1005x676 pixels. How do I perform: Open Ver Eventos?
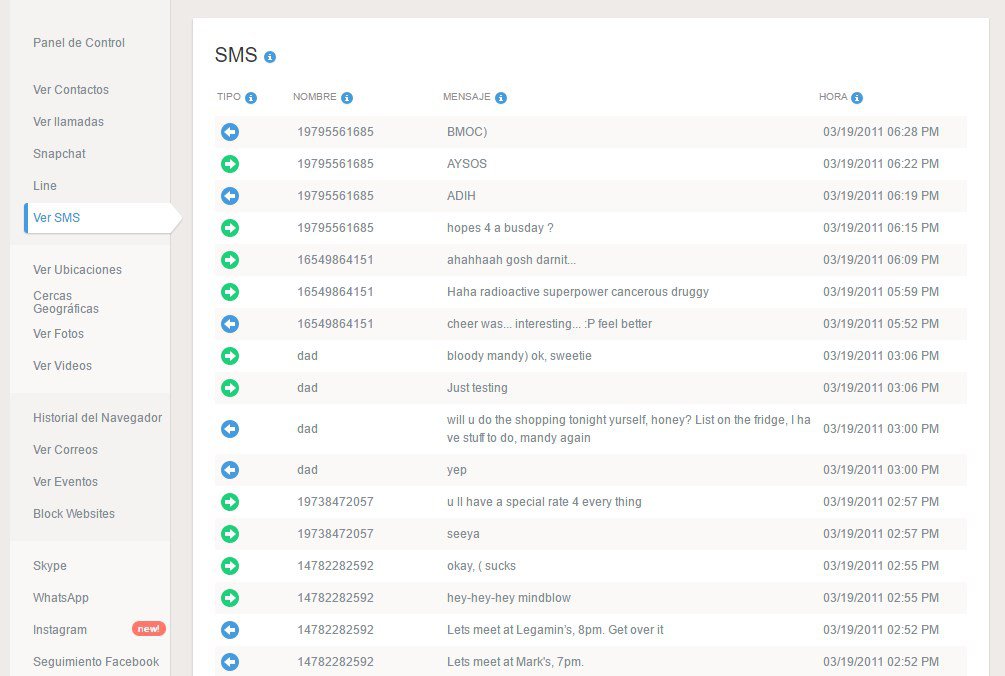pyautogui.click(x=65, y=482)
